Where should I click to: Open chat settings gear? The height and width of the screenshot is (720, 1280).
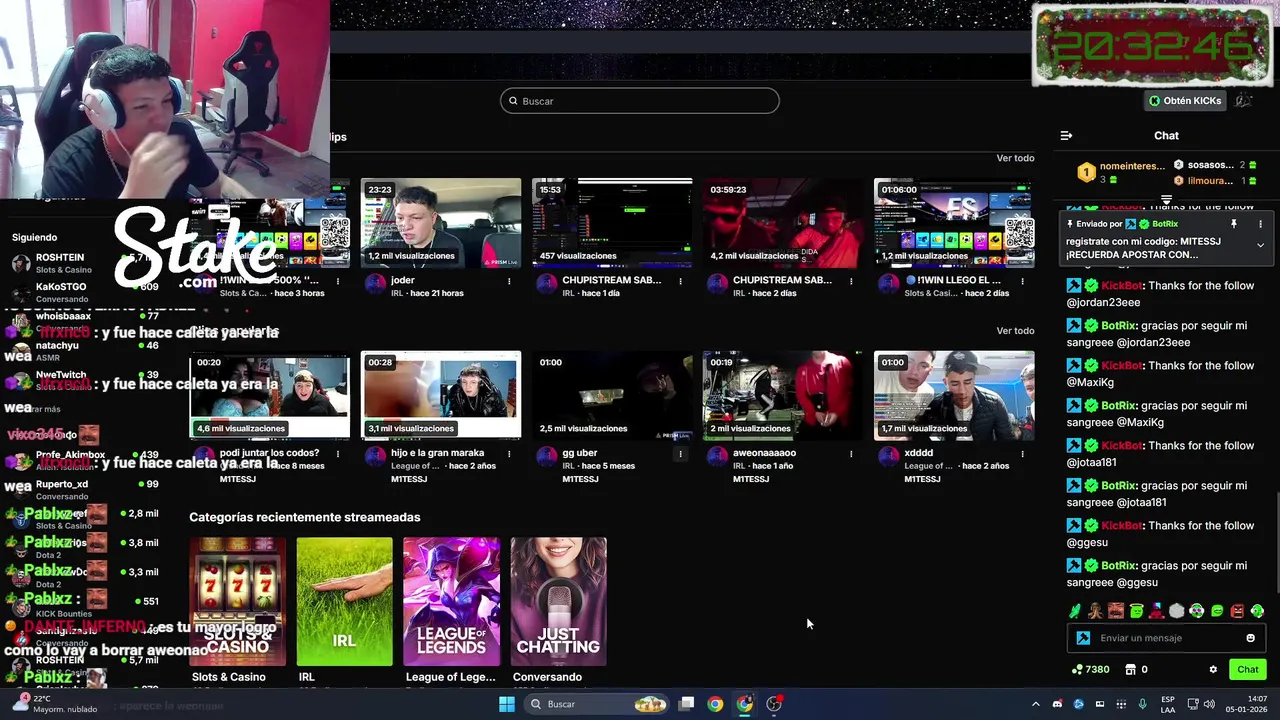coord(1213,670)
